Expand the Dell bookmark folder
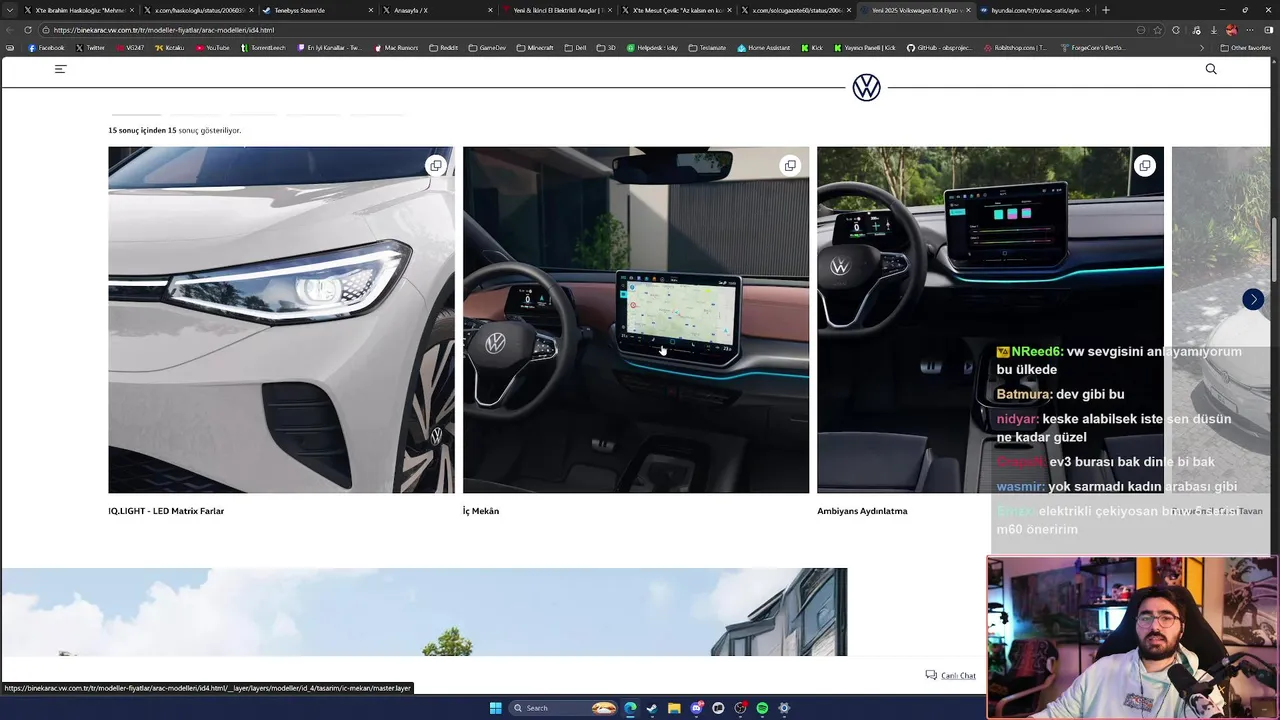Screen dimensions: 1280x720 575,47
